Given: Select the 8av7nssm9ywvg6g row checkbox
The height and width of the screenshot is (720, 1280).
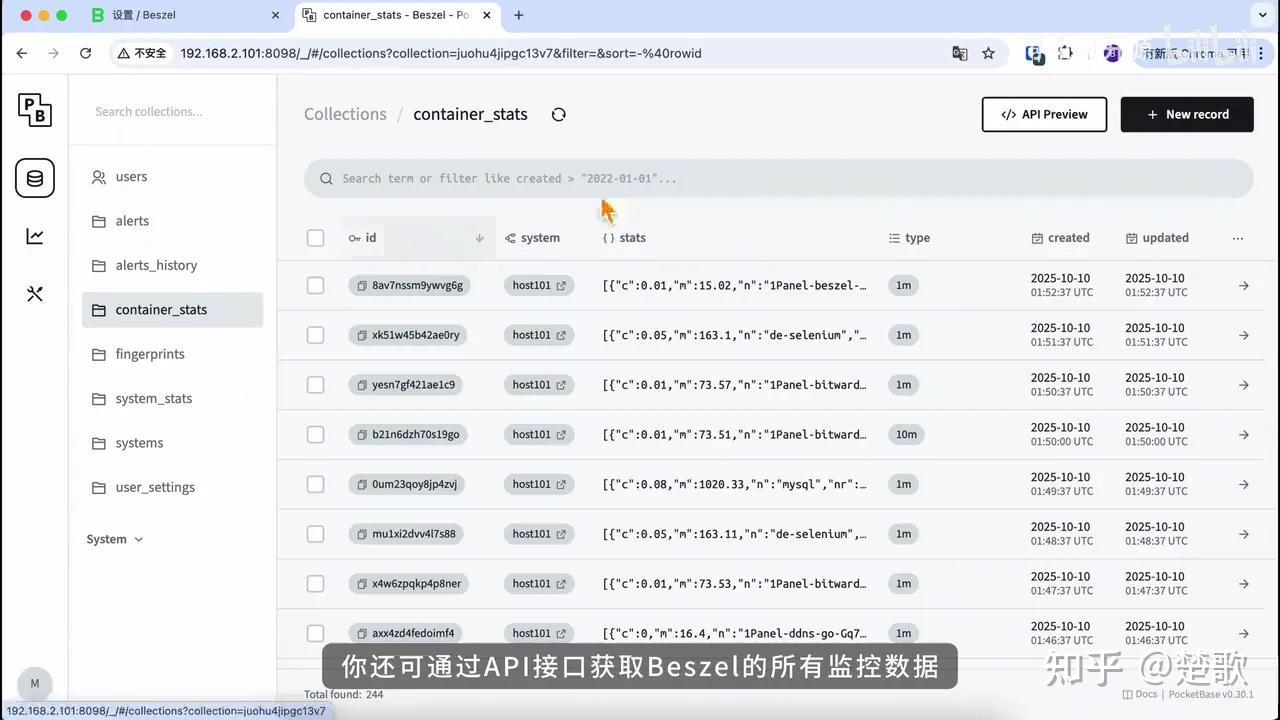Looking at the screenshot, I should (x=315, y=286).
